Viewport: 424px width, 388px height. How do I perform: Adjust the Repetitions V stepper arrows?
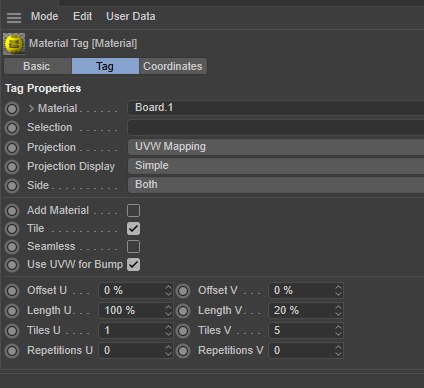[x=338, y=350]
